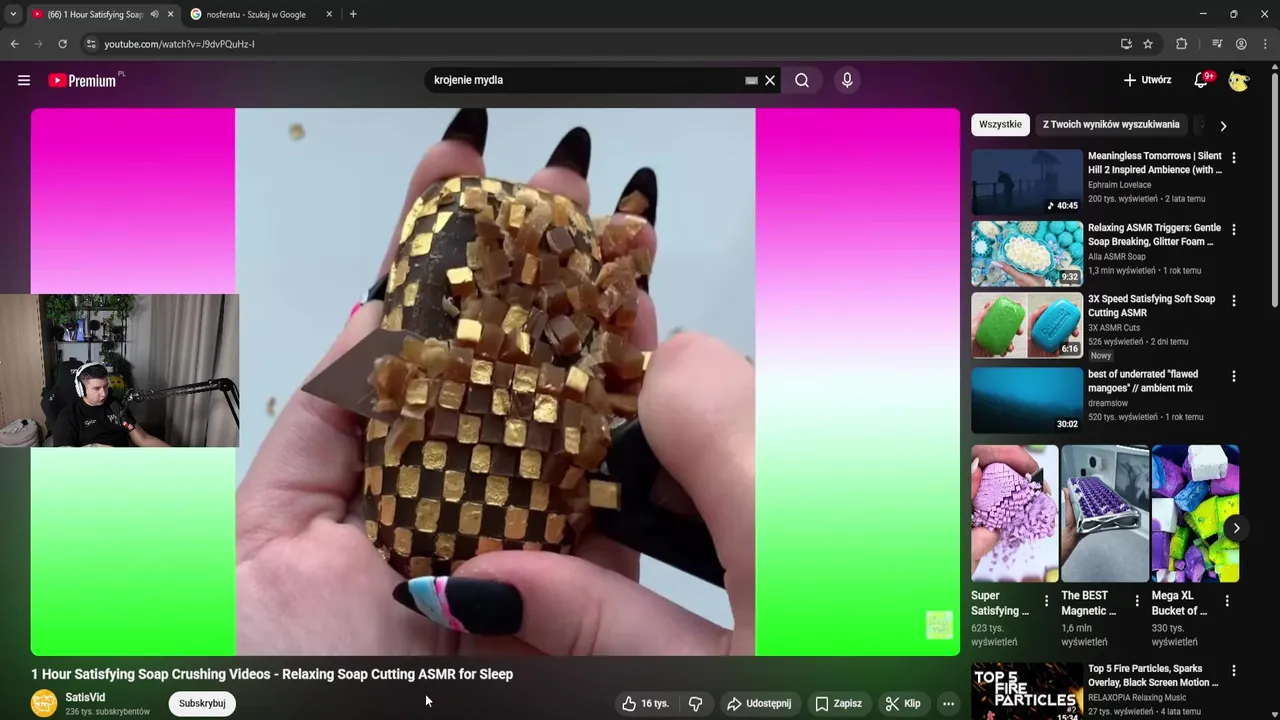Click the Utwórz create button
This screenshot has height=720, width=1280.
coord(1147,80)
